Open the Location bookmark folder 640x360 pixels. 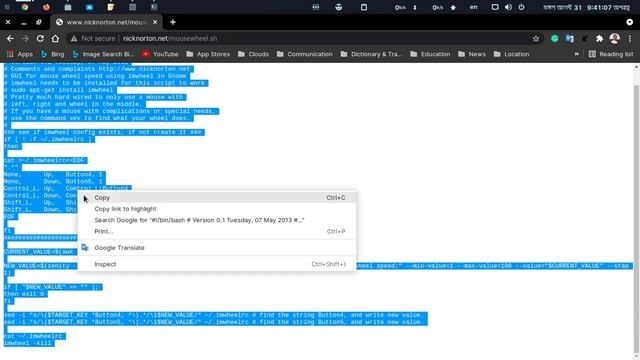[511, 54]
